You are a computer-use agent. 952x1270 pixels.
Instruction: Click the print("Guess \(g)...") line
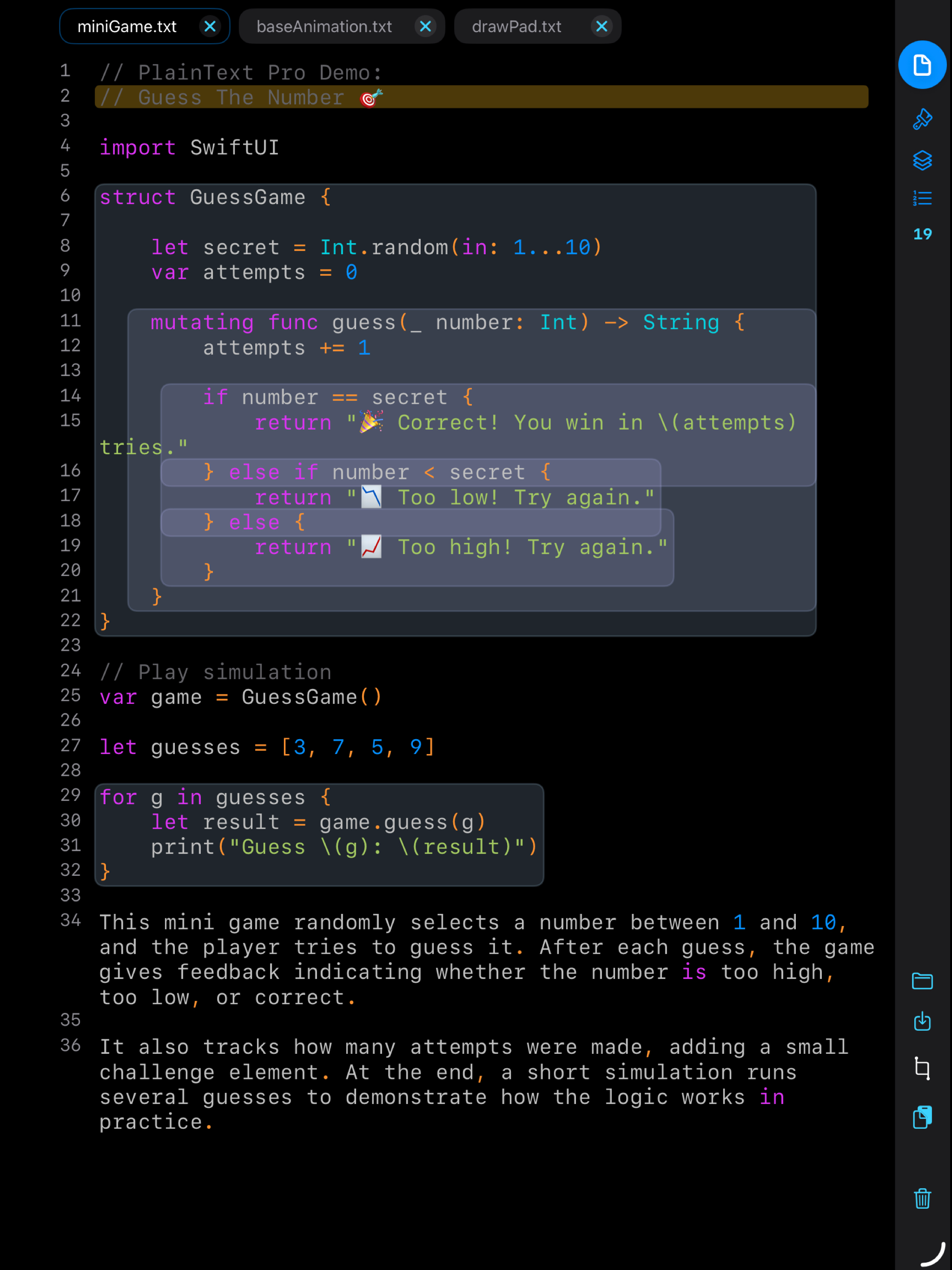tap(344, 847)
